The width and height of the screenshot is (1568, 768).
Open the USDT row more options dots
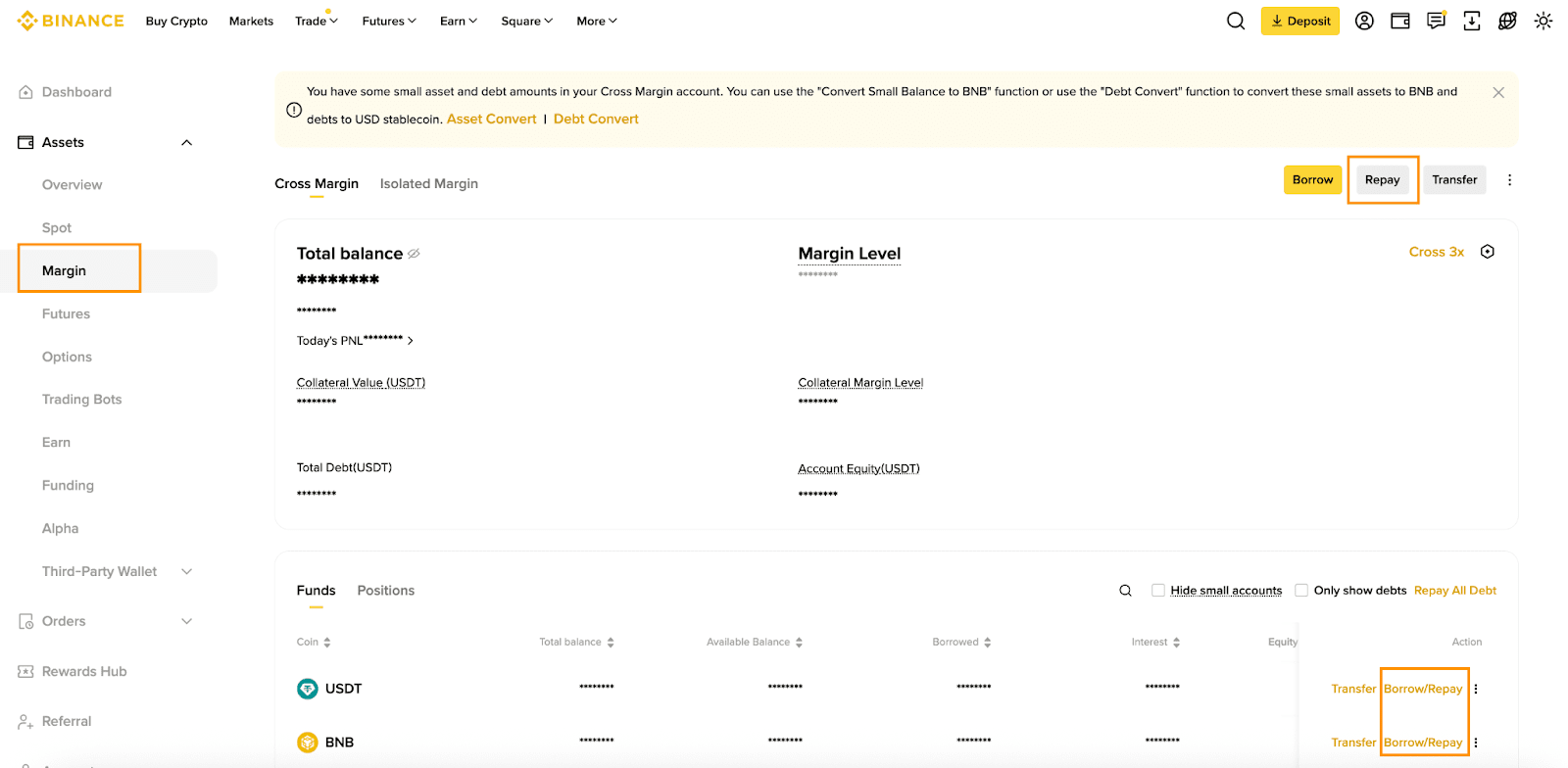[1476, 689]
